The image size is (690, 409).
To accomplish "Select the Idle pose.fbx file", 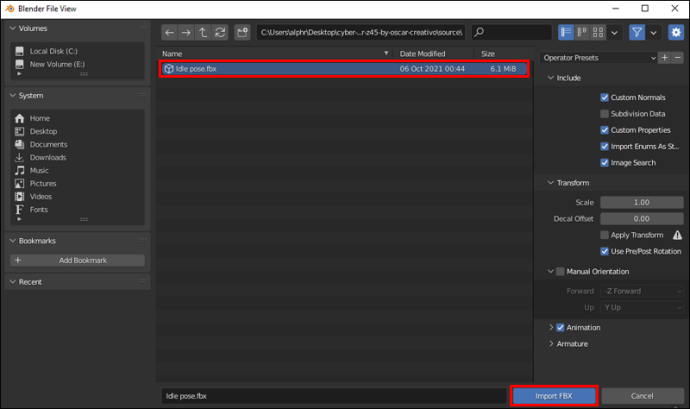I will (x=344, y=69).
